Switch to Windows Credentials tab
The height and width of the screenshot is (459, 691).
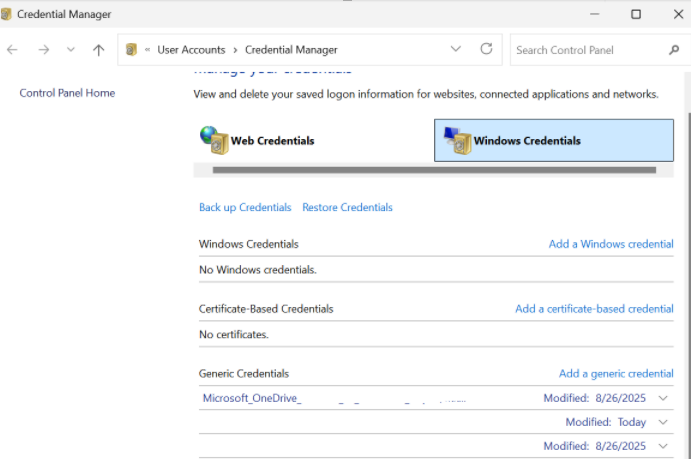click(x=554, y=140)
